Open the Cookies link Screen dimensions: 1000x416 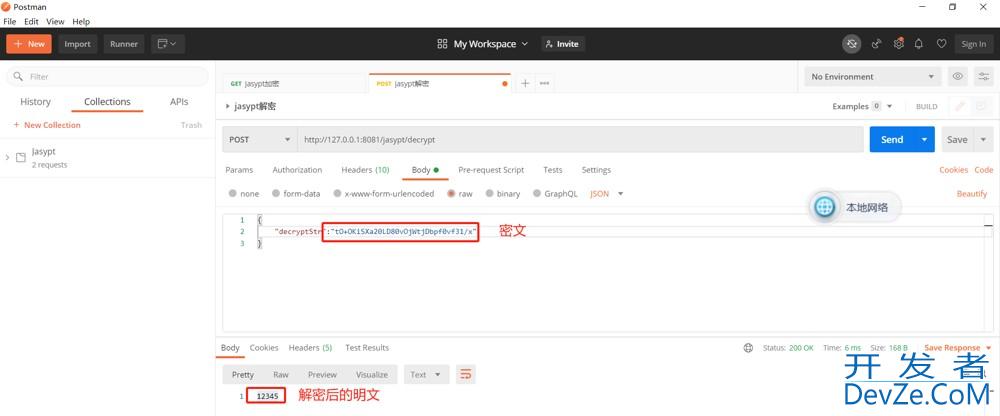[x=953, y=170]
